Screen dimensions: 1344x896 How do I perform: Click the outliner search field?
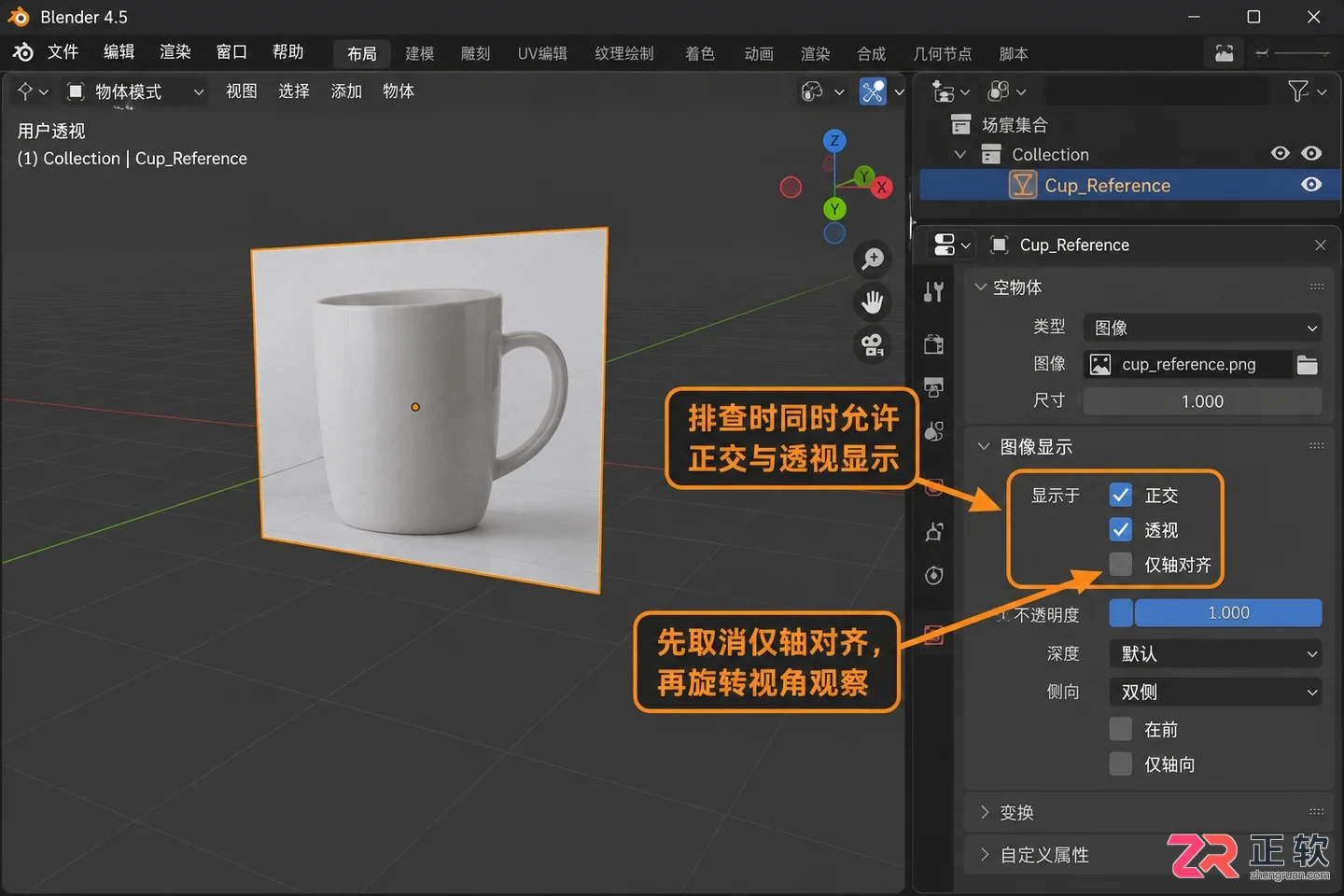click(x=1156, y=91)
